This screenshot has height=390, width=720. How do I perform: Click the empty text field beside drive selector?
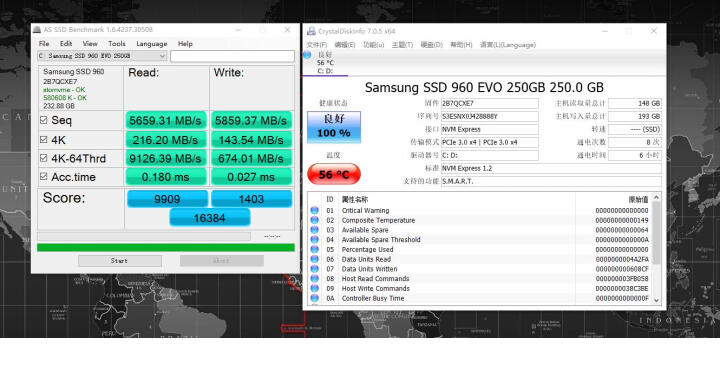232,56
